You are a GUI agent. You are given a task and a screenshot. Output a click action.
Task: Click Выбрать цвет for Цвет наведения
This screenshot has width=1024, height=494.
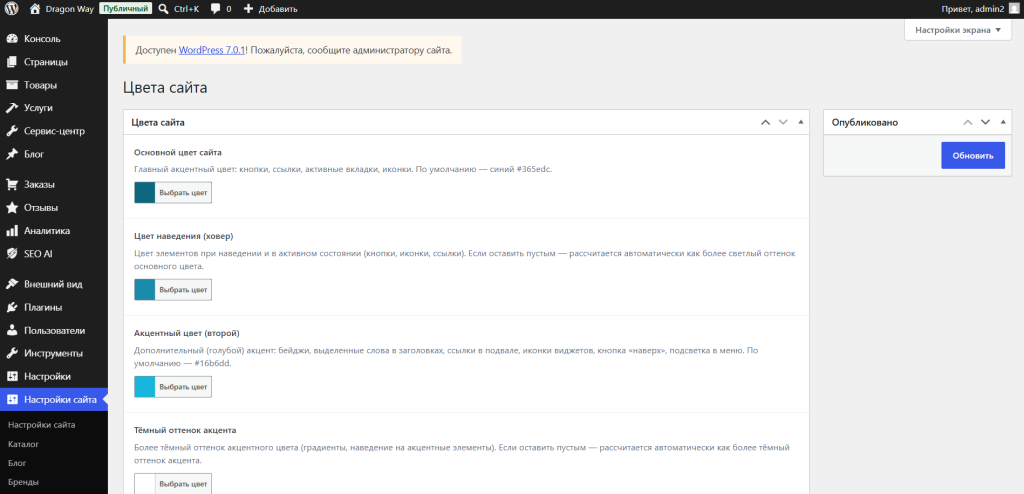184,289
